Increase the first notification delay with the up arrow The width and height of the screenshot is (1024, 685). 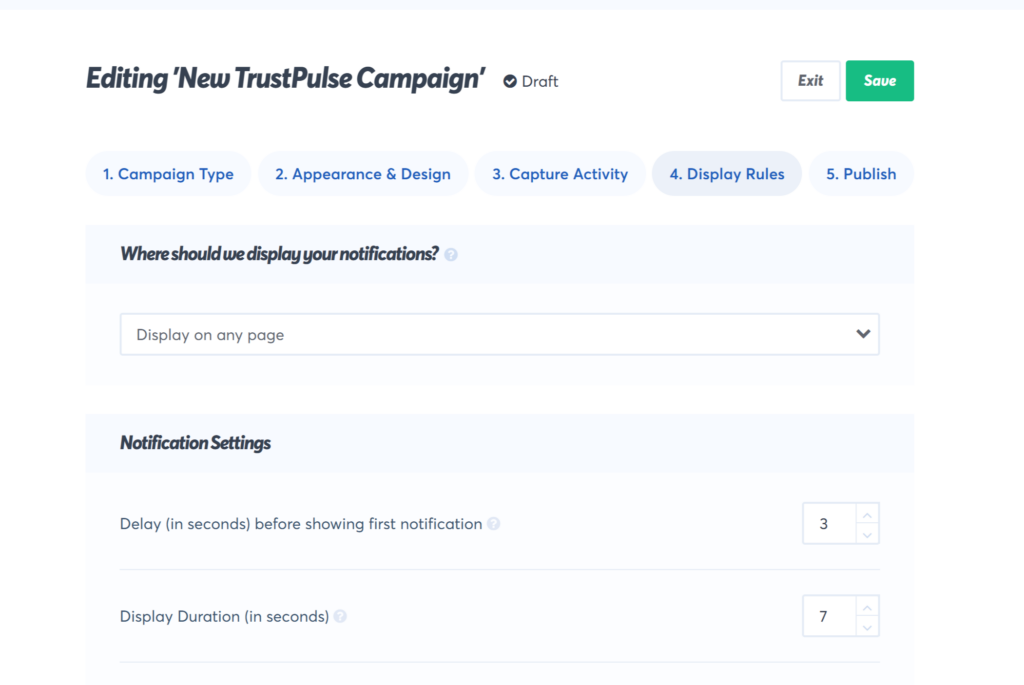click(867, 515)
